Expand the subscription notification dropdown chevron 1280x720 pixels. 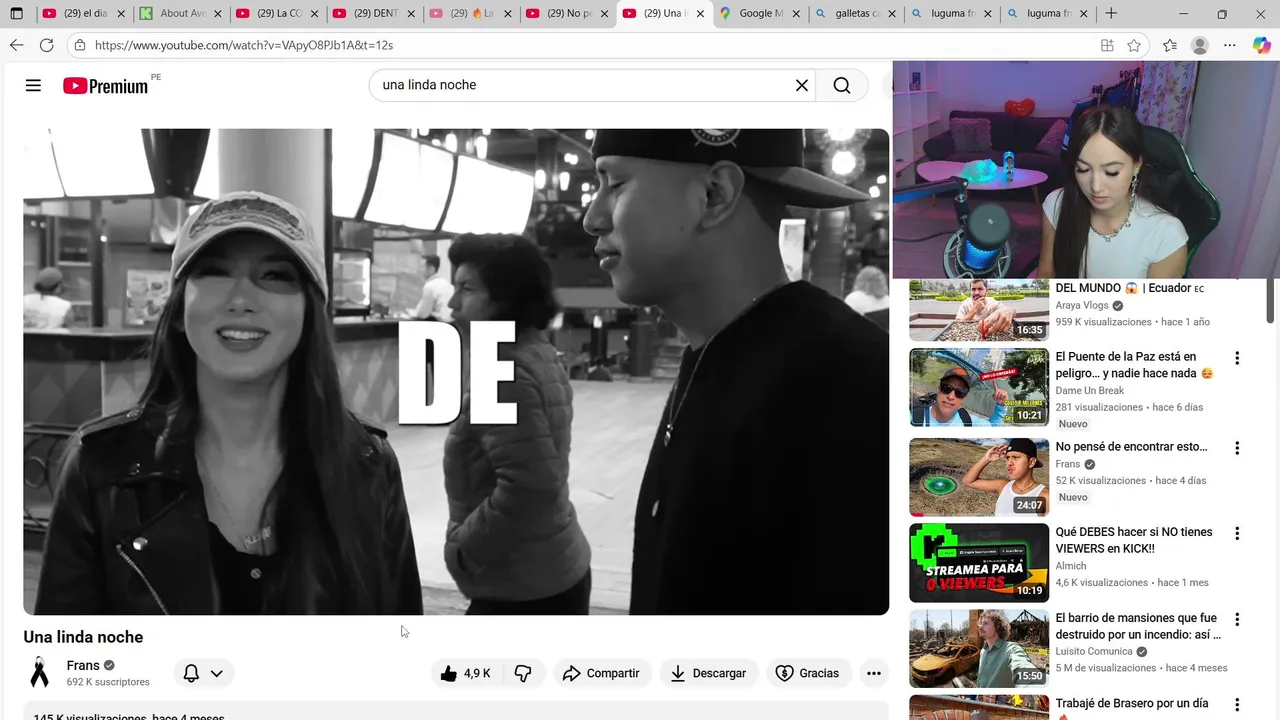click(x=216, y=673)
